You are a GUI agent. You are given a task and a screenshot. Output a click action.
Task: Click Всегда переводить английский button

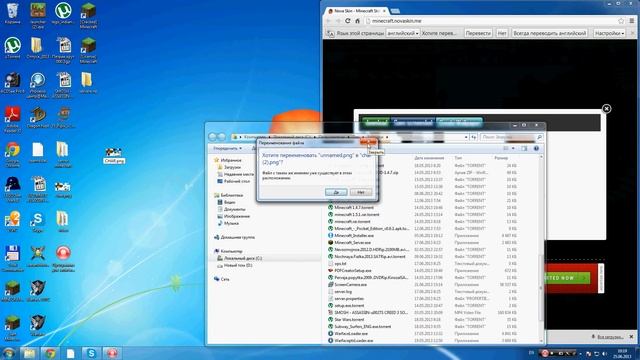tap(550, 33)
